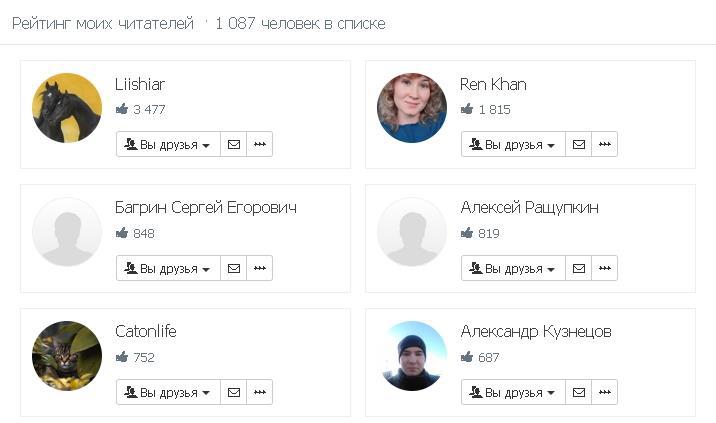Click the thumbs-up likes icon for Liishiar
Screen dimensions: 716x423
click(x=122, y=109)
